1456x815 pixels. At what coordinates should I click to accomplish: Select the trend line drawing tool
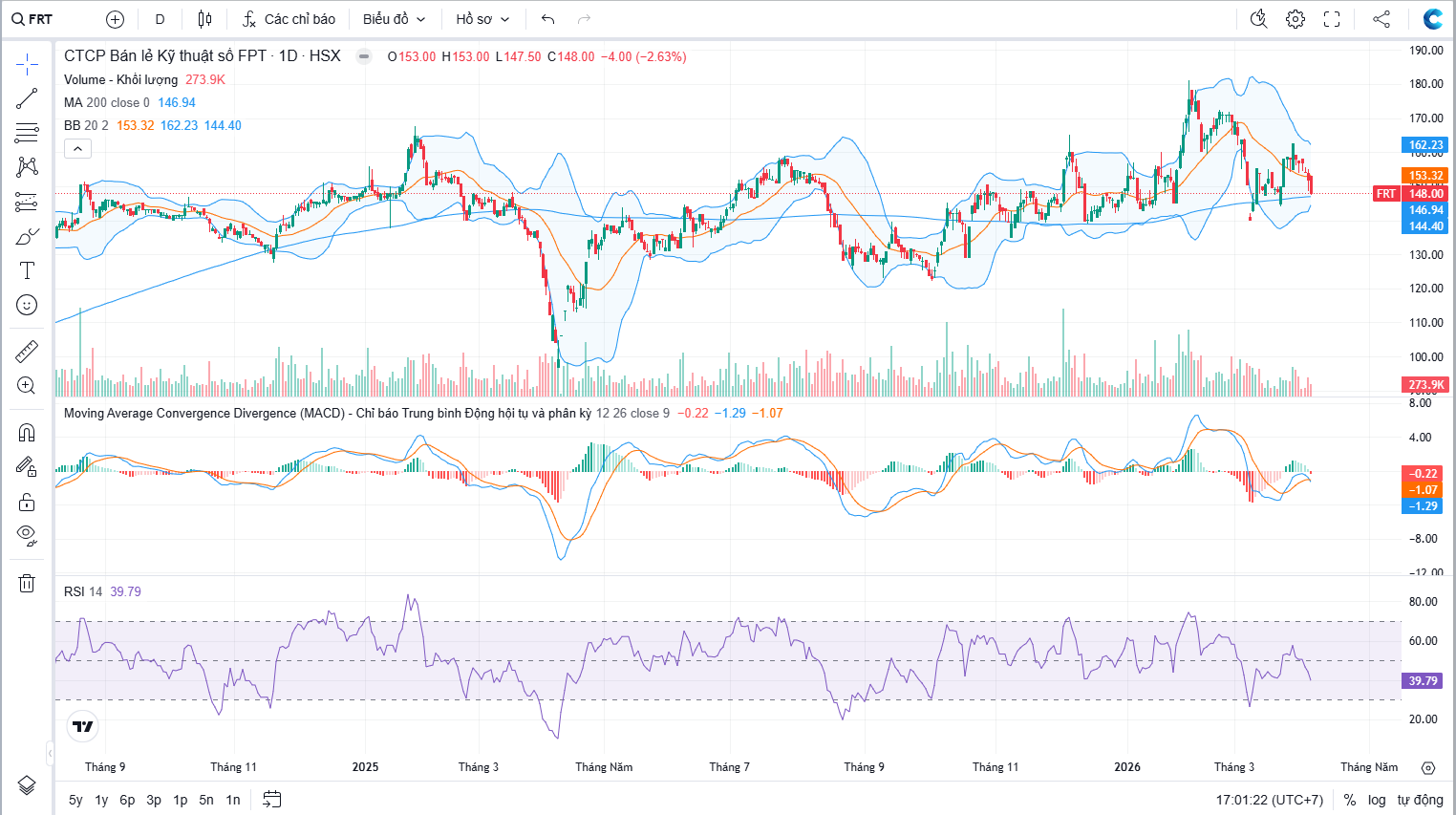pyautogui.click(x=27, y=98)
